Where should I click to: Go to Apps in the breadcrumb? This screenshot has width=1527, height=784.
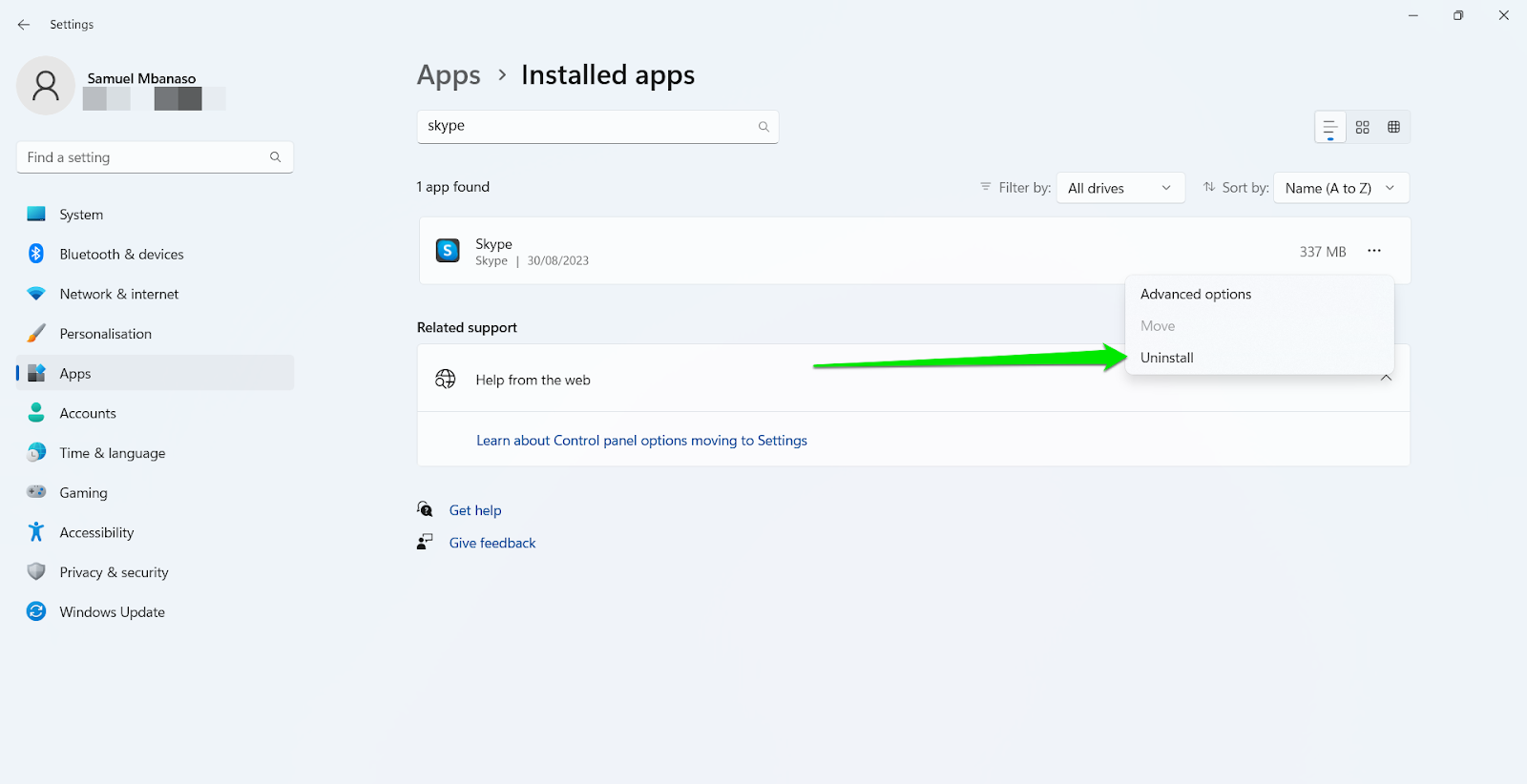449,75
